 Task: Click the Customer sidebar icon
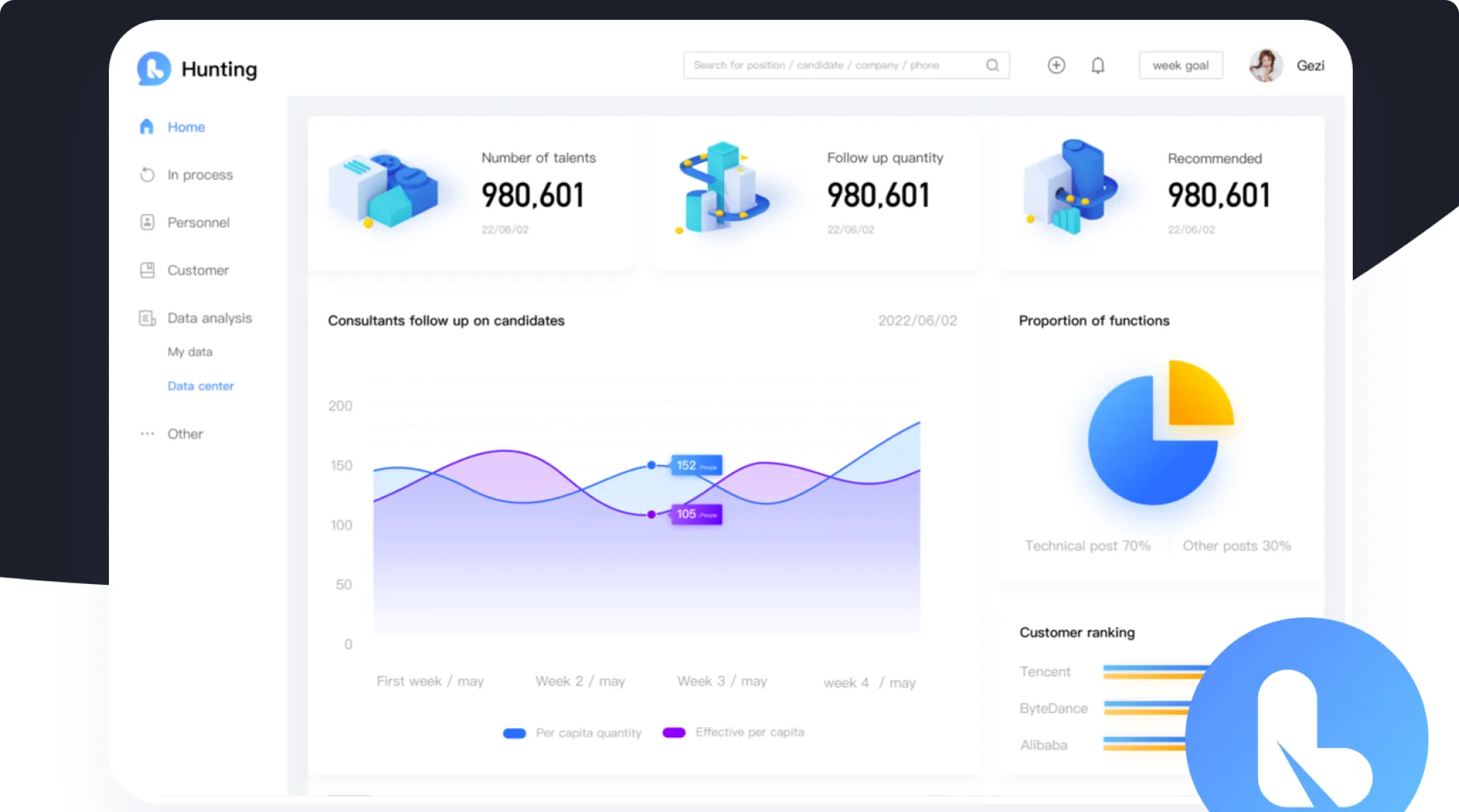(x=147, y=270)
